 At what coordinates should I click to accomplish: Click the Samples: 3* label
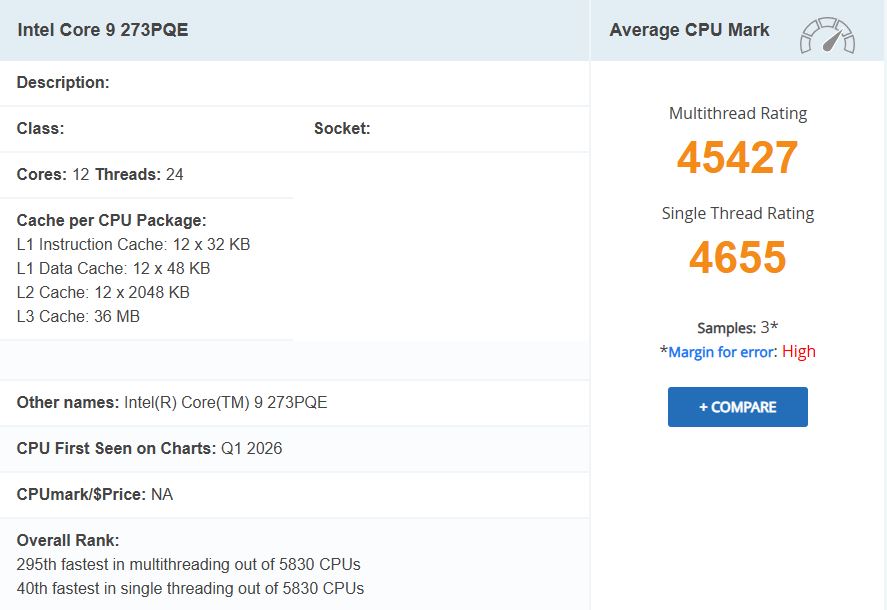[x=737, y=327]
